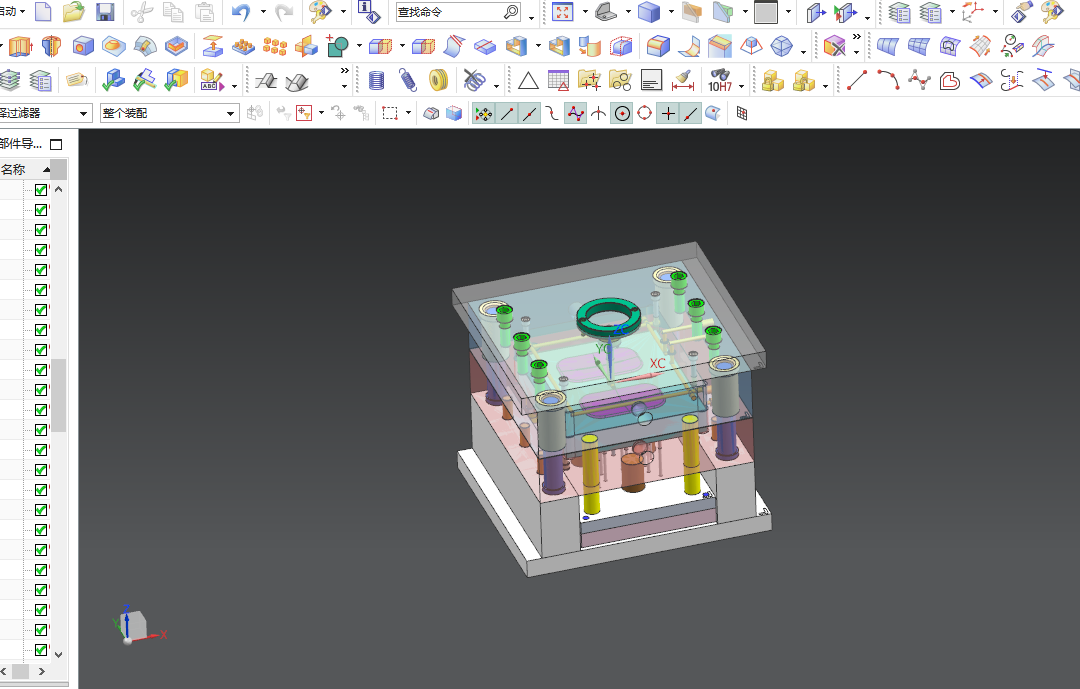
Task: Expand the 10H7 tool dropdown arrow
Action: pos(741,86)
